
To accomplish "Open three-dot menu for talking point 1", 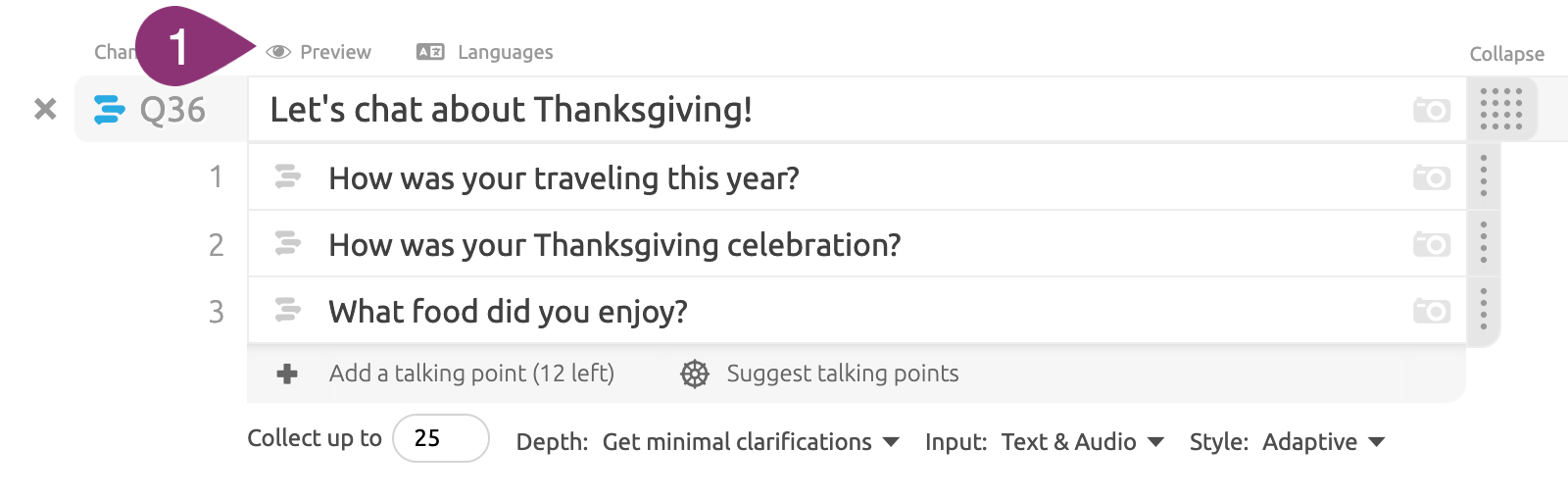I will (1484, 176).
